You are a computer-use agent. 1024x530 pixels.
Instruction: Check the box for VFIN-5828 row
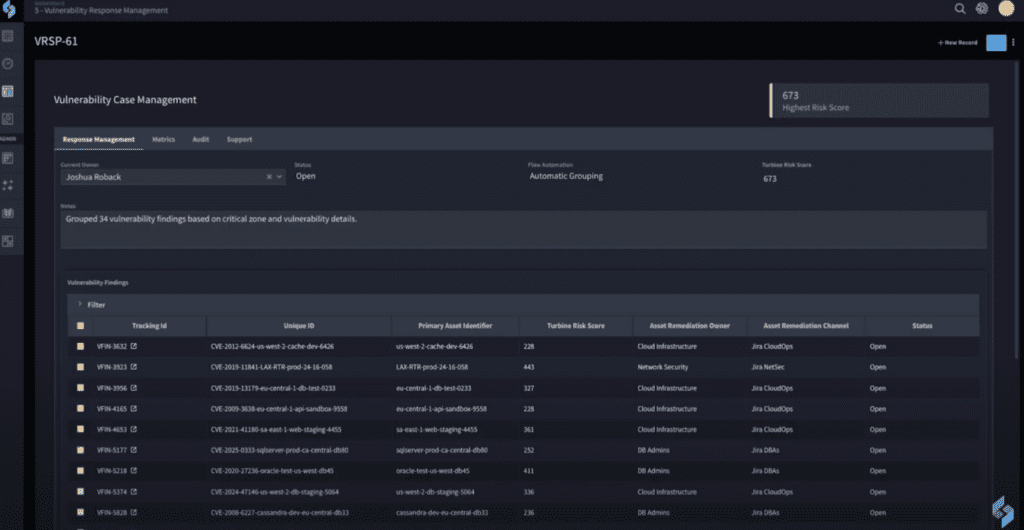80,512
